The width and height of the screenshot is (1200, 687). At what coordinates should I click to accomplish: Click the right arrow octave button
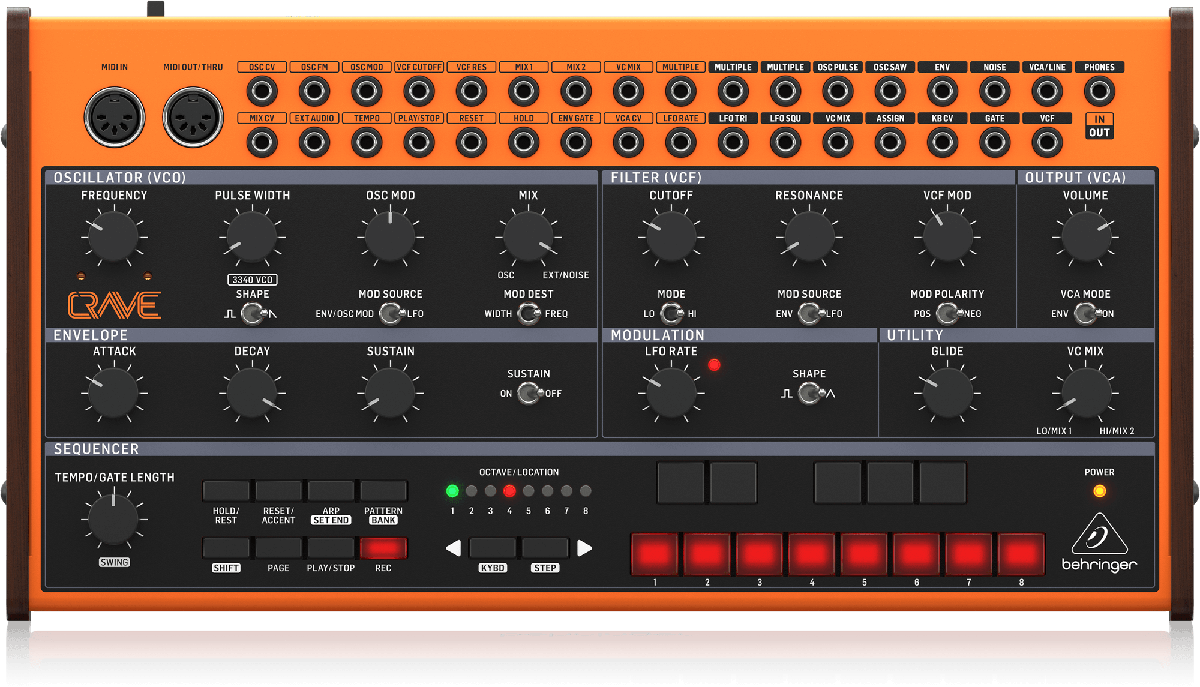click(x=585, y=548)
